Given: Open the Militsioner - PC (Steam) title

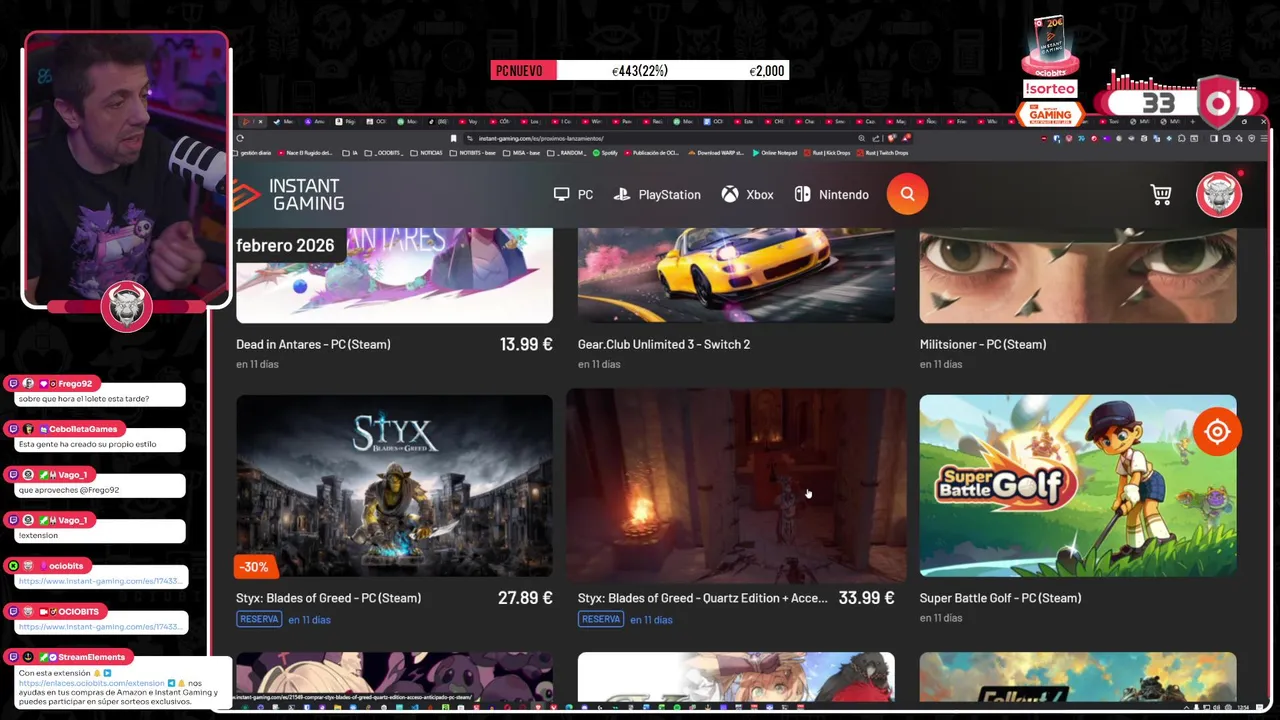Looking at the screenshot, I should [983, 344].
